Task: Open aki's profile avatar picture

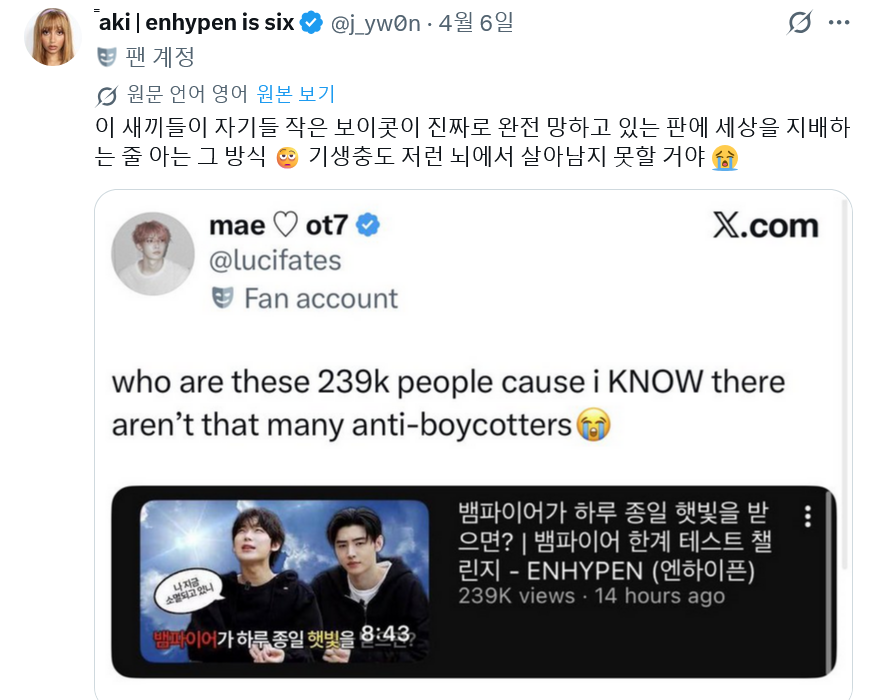Action: pos(53,37)
